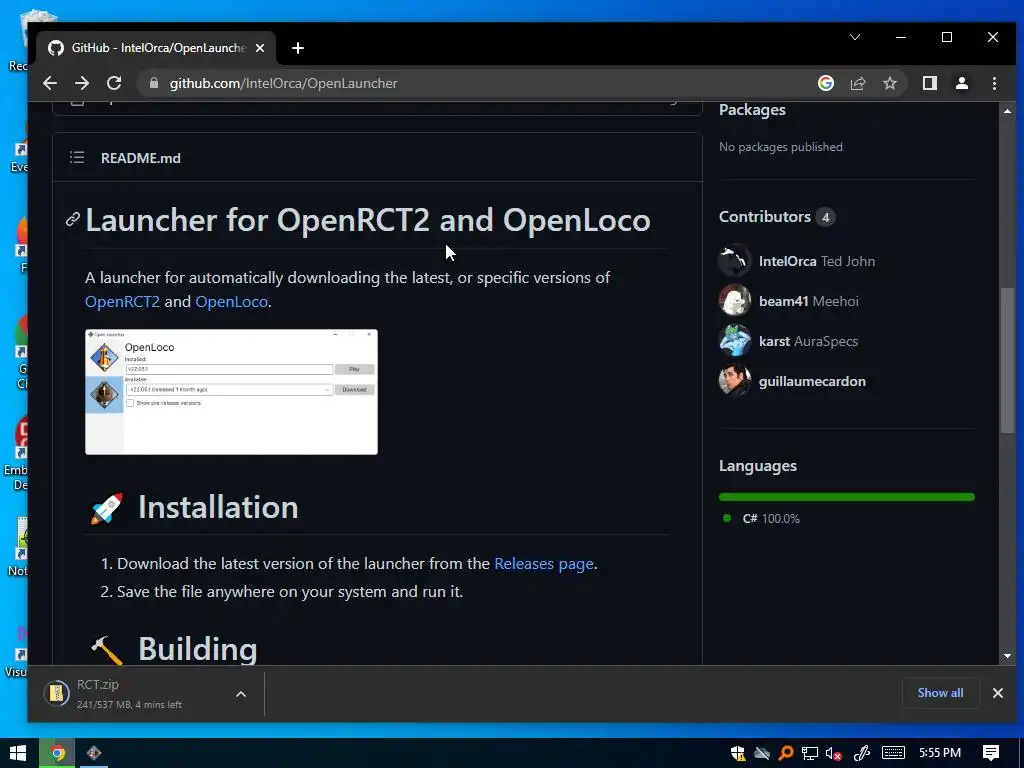Click the OneDrive cloud tray icon
Image resolution: width=1024 pixels, height=768 pixels.
(762, 754)
